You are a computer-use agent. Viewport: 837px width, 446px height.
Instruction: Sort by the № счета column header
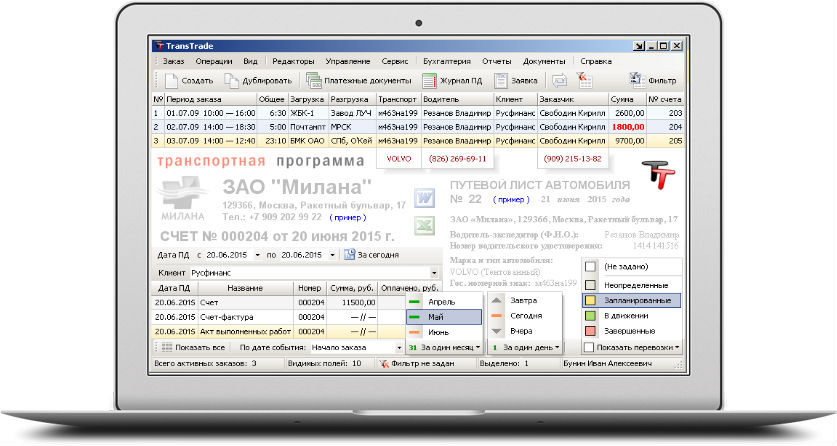(x=665, y=99)
